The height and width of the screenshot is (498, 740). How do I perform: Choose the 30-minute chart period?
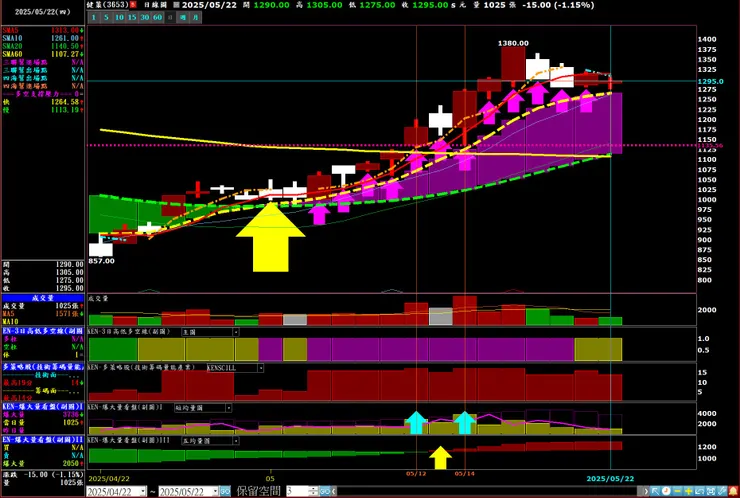(x=144, y=17)
